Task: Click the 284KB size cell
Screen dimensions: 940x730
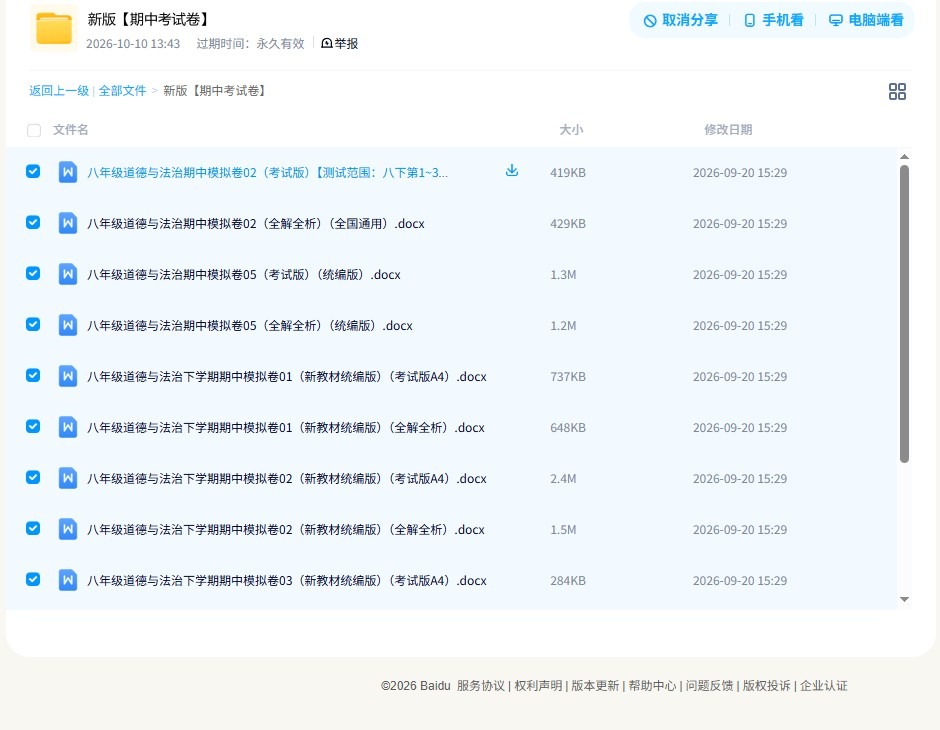Action: click(568, 580)
